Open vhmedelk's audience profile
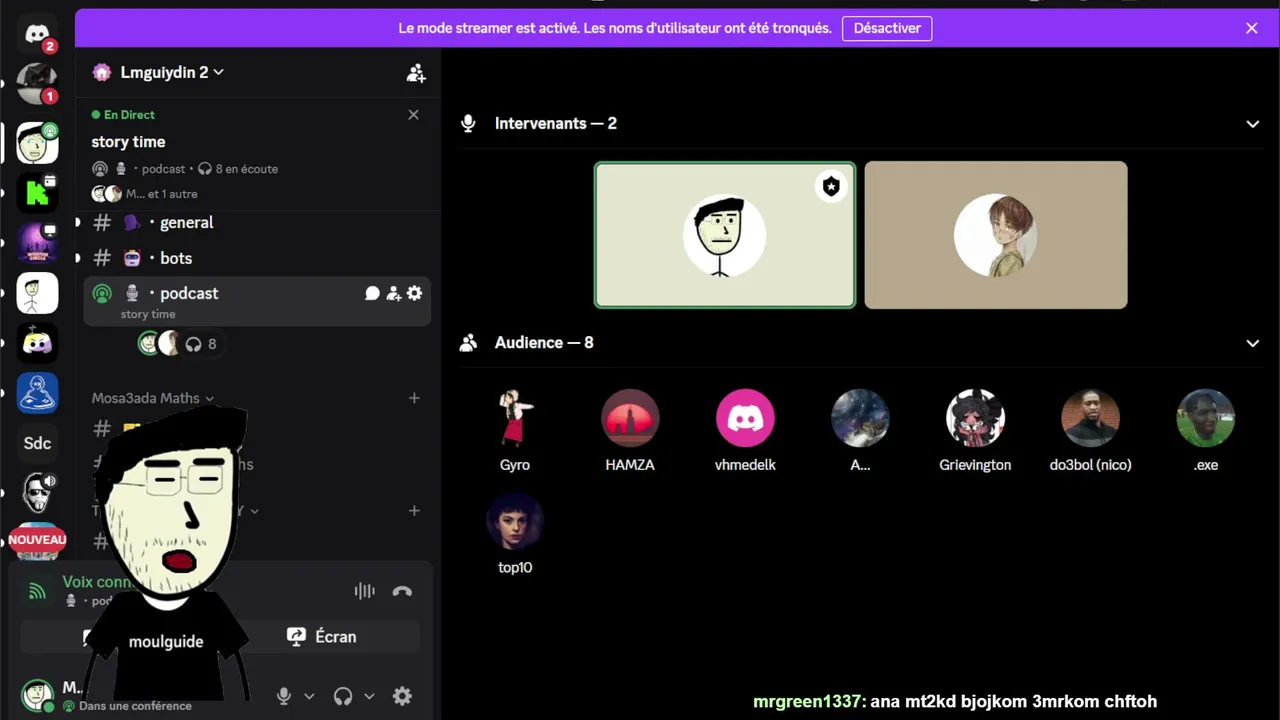This screenshot has width=1280, height=720. coord(745,430)
